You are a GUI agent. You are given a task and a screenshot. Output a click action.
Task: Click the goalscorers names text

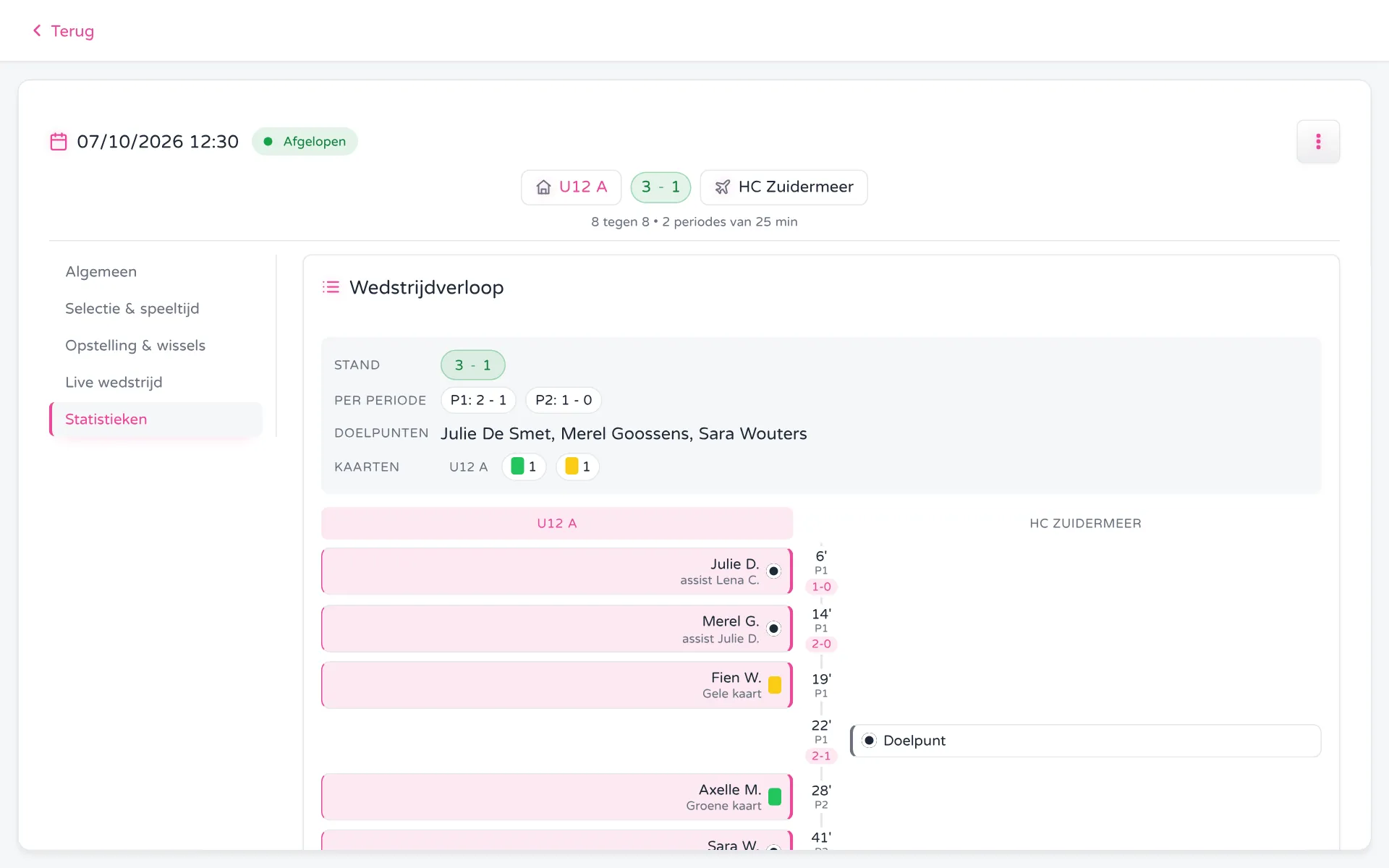[624, 433]
